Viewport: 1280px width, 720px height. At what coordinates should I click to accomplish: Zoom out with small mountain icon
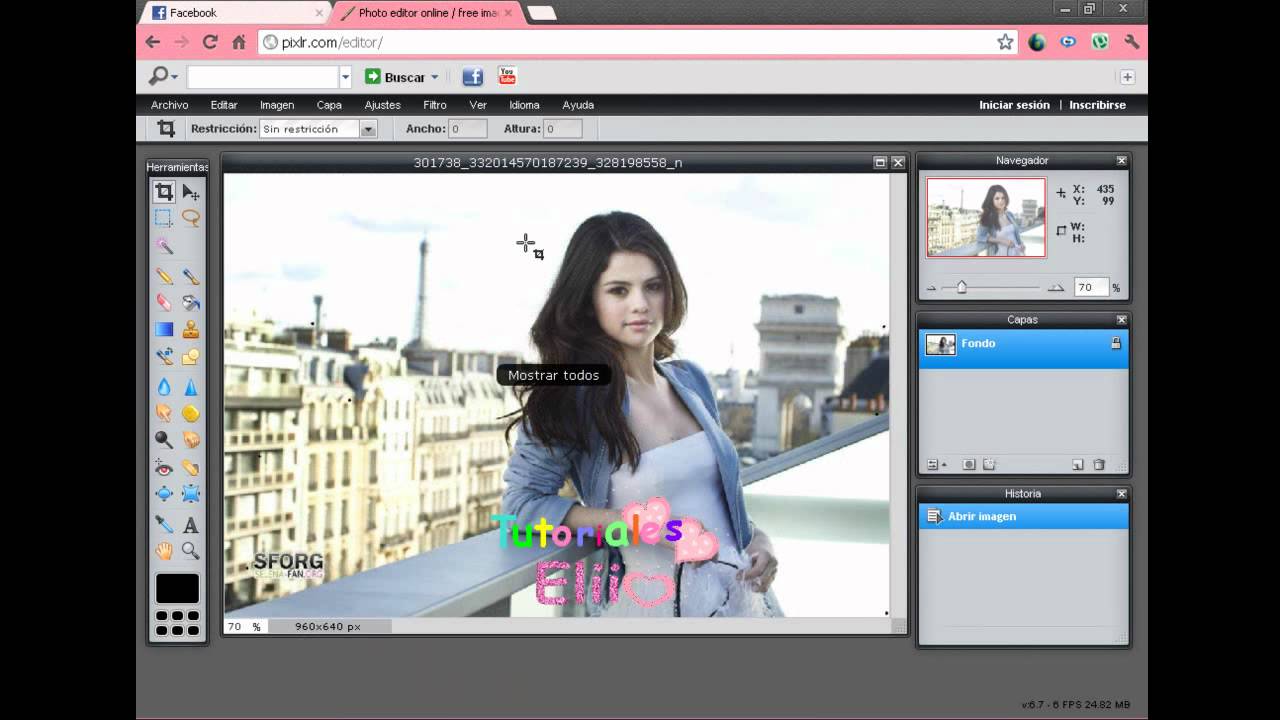(931, 288)
